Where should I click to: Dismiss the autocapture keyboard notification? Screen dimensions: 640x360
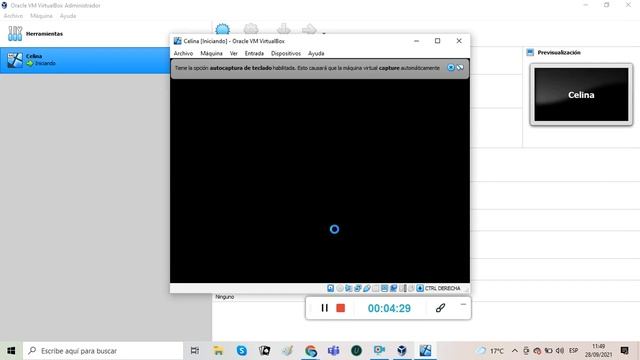click(451, 67)
